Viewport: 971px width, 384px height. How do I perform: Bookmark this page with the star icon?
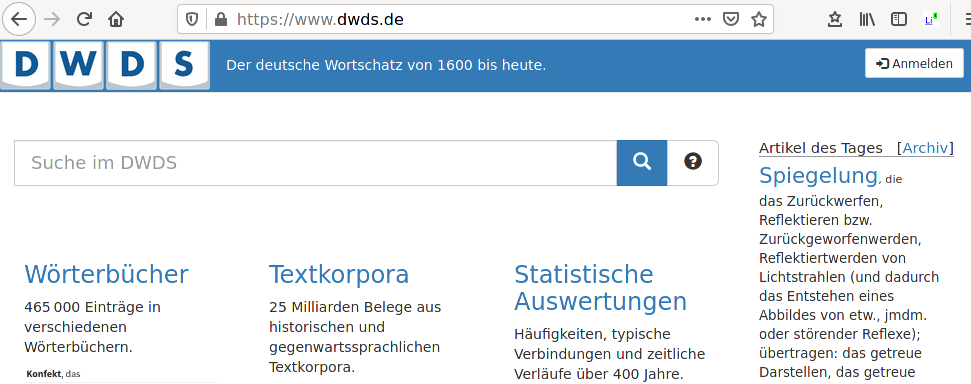click(759, 19)
